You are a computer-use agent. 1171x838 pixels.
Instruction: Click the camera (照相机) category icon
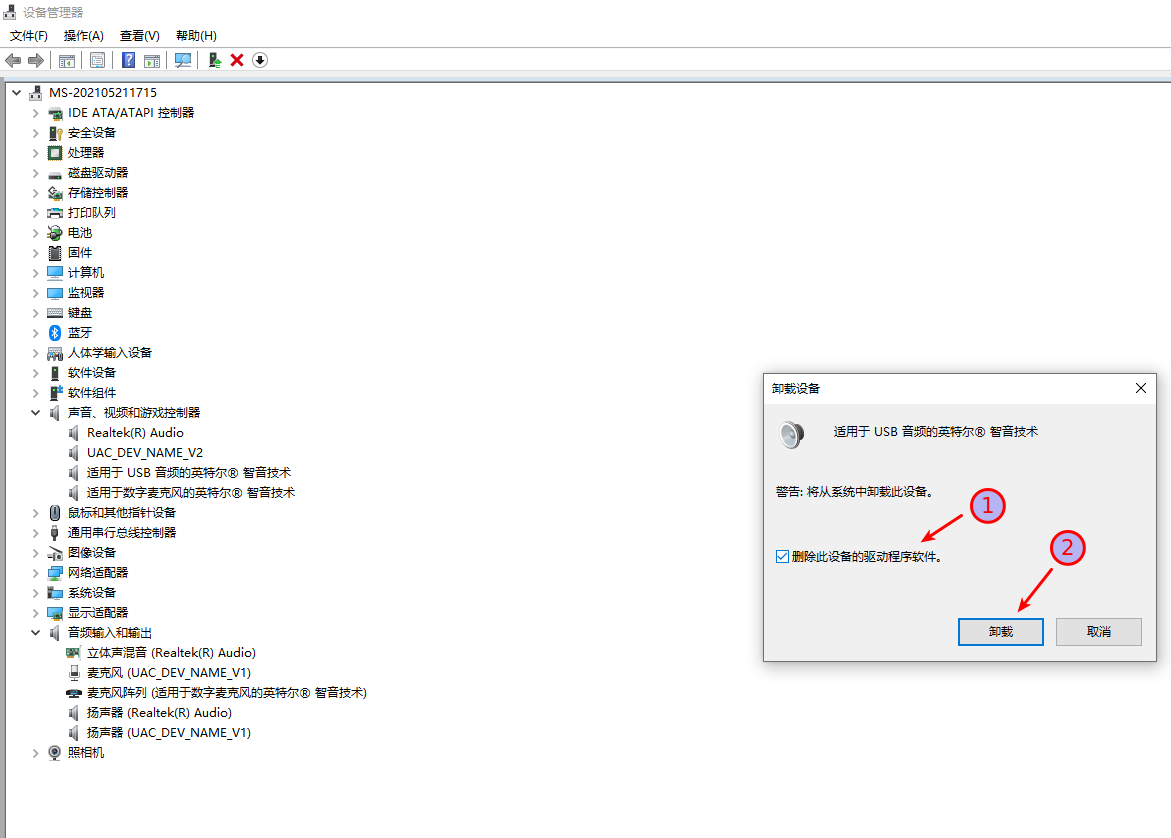pos(55,753)
